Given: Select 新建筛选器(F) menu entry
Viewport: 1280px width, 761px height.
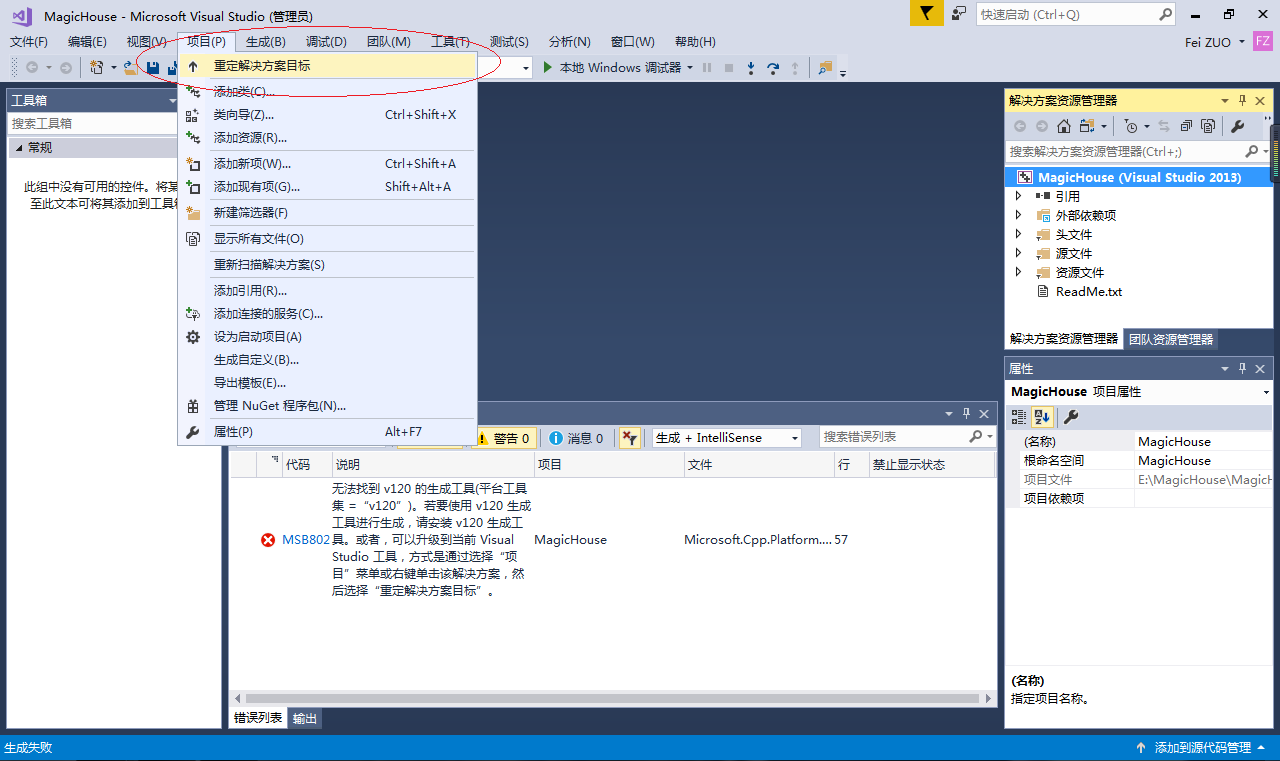Looking at the screenshot, I should point(327,213).
